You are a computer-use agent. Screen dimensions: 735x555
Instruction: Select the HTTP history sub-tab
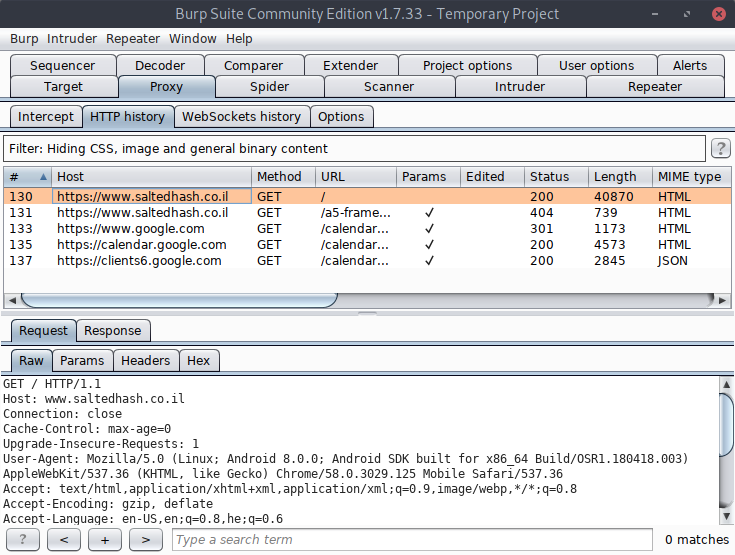(x=128, y=116)
